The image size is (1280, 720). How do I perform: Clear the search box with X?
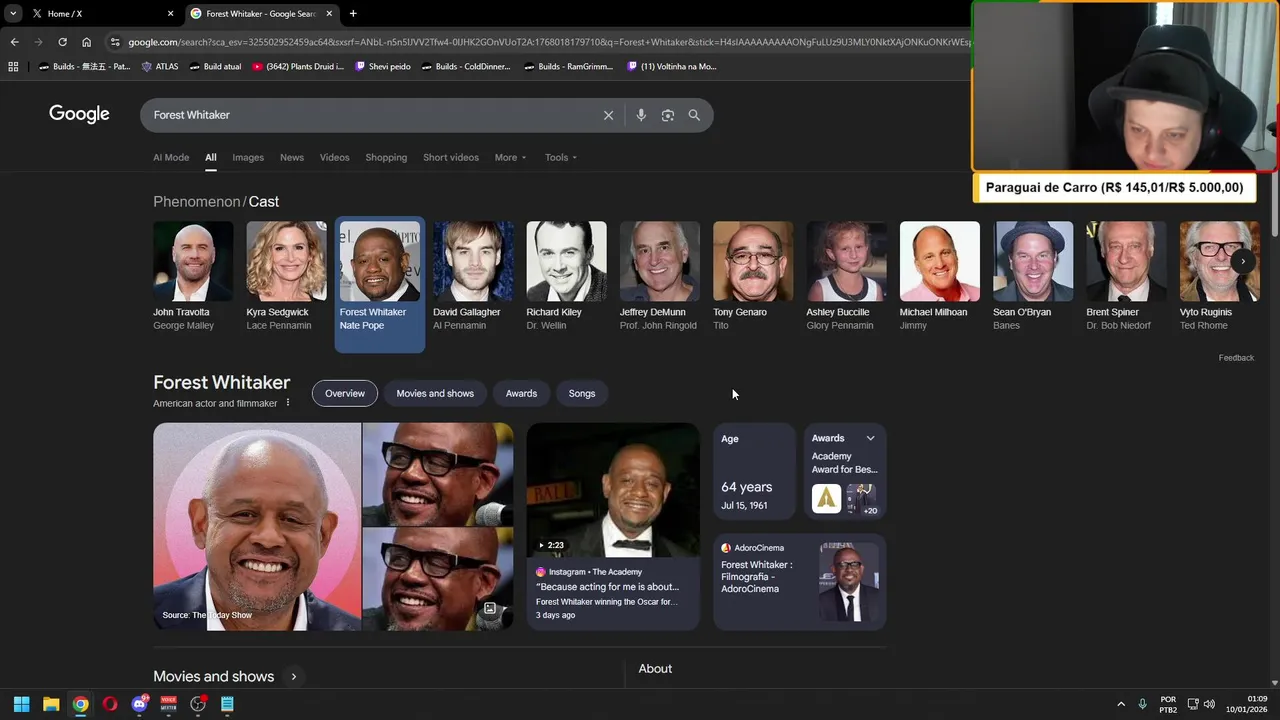point(608,115)
